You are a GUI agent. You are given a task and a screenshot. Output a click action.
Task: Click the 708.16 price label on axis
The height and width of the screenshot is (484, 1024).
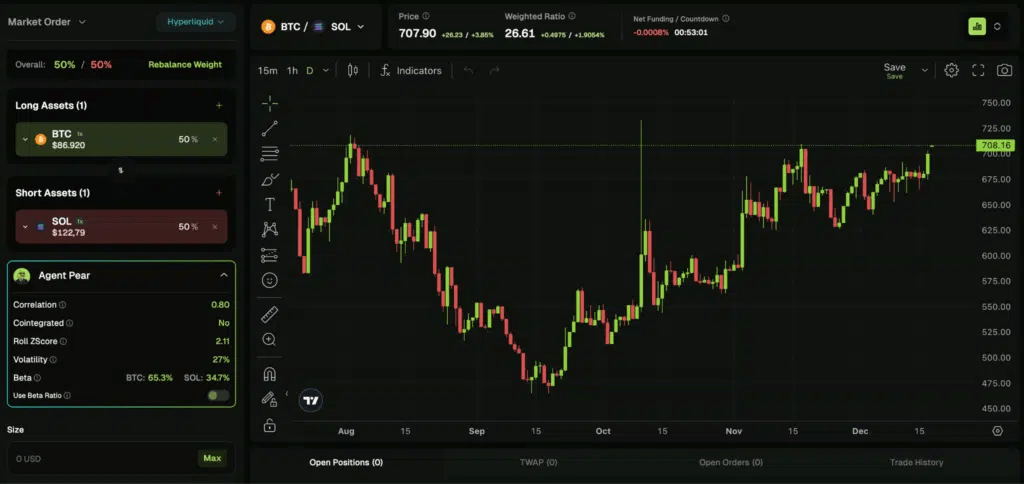(994, 145)
